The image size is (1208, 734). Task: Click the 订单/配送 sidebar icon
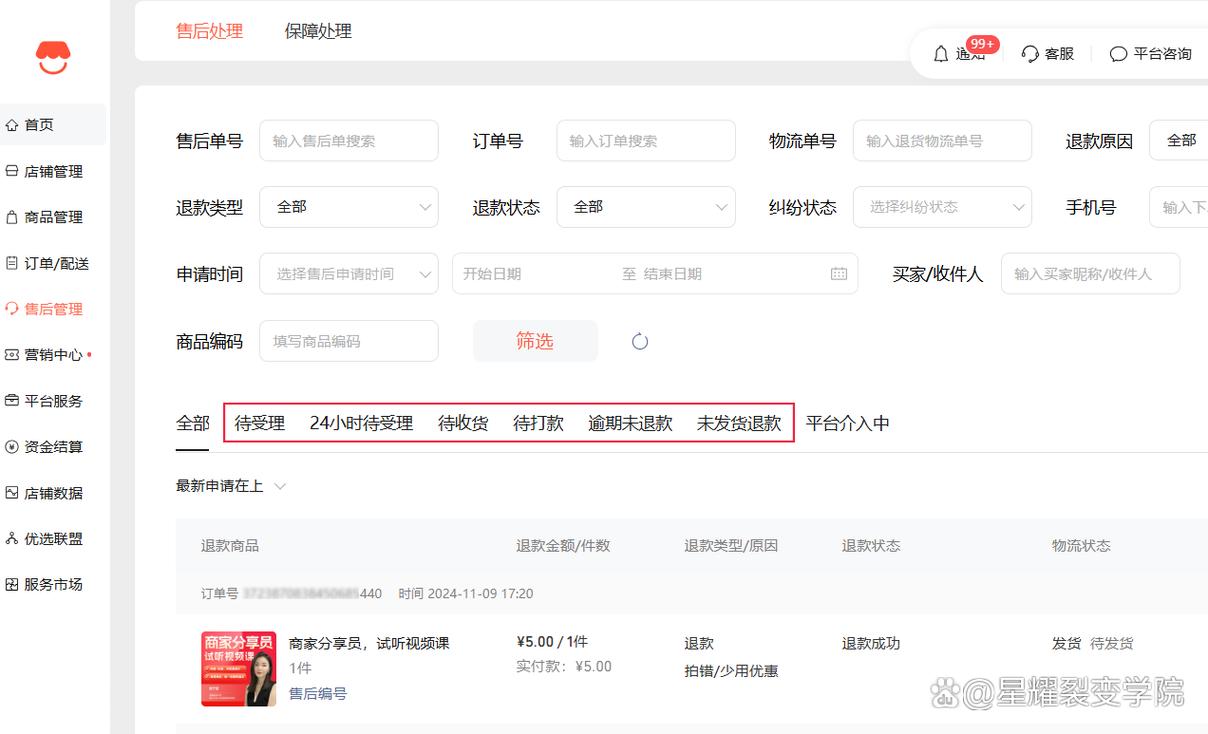tap(12, 263)
